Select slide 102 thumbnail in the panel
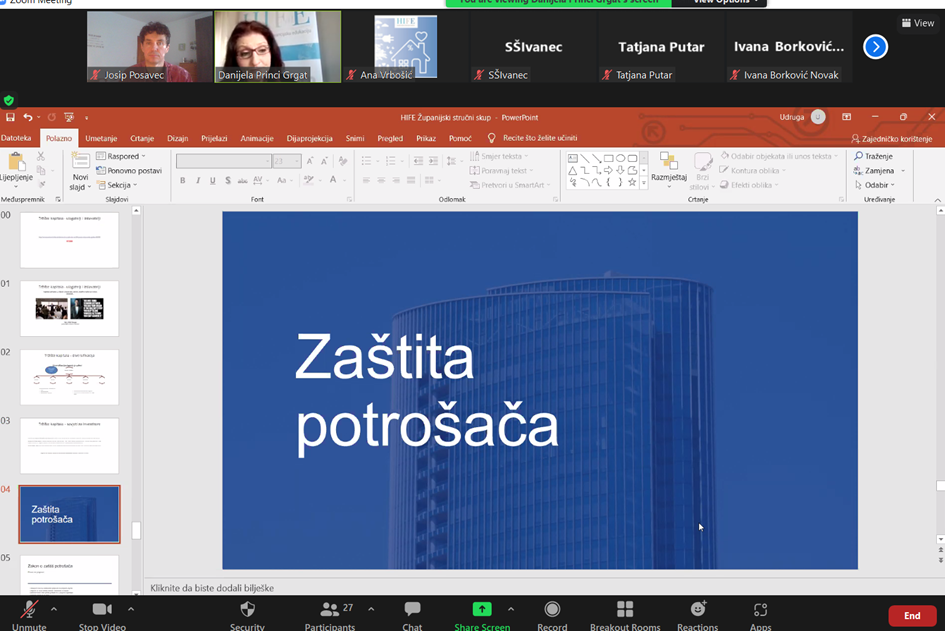This screenshot has height=631, width=945. point(69,377)
